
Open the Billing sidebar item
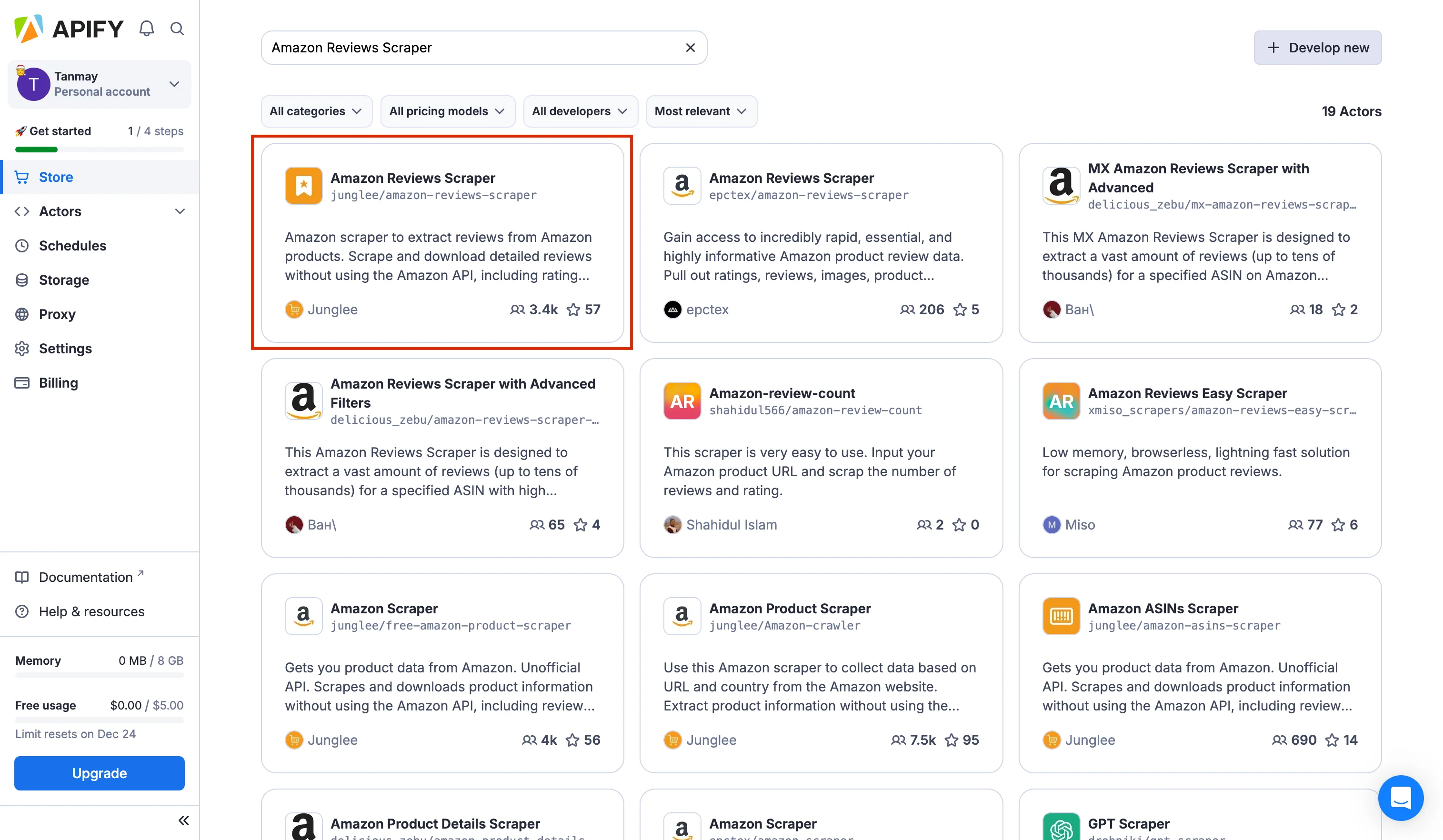point(58,382)
